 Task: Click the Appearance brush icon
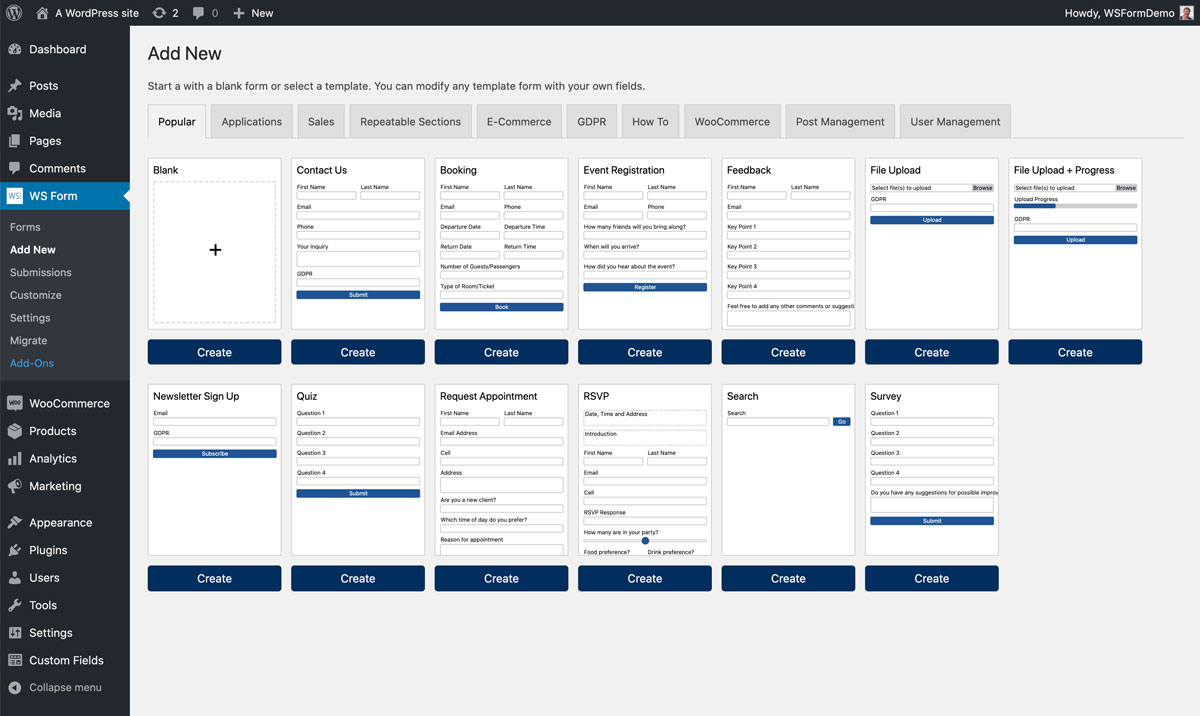[x=15, y=522]
